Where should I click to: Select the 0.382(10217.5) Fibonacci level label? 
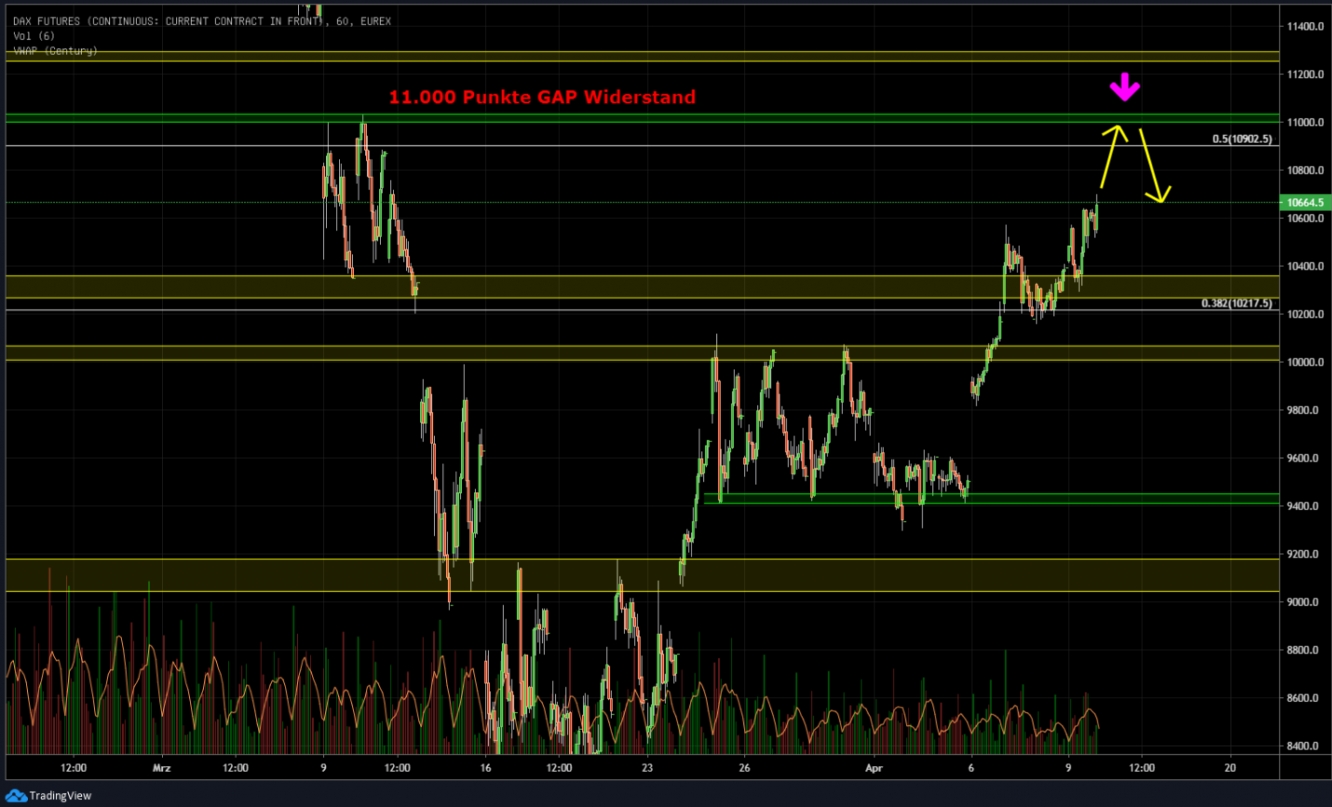(x=1237, y=303)
